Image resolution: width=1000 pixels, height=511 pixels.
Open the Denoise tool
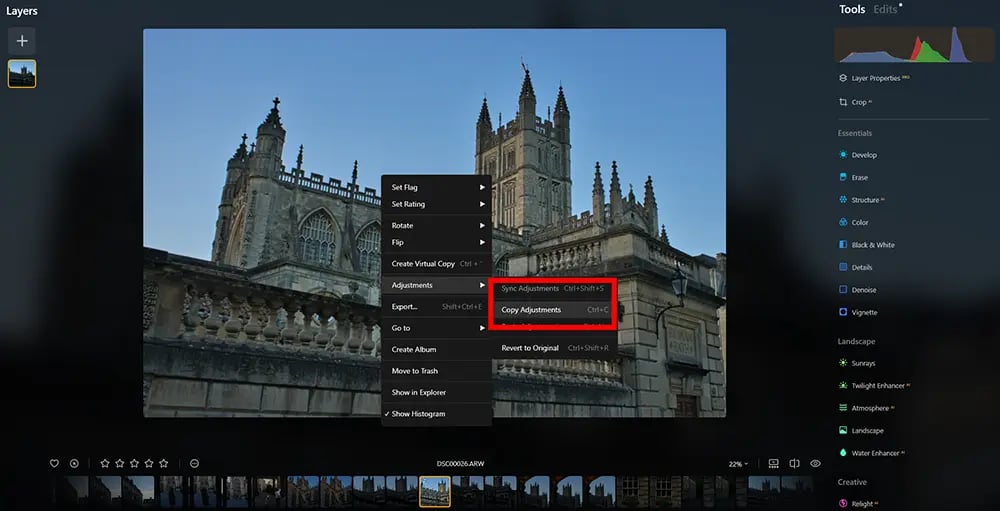pyautogui.click(x=857, y=290)
